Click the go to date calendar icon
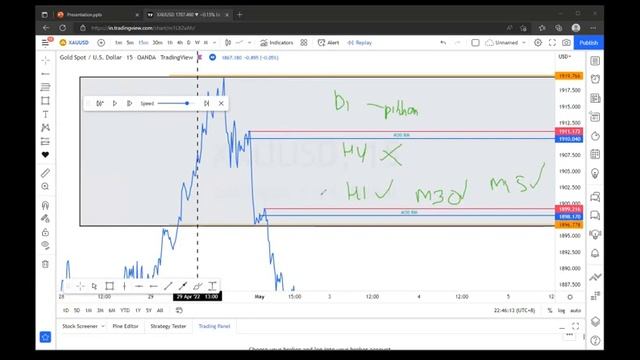 coord(179,311)
